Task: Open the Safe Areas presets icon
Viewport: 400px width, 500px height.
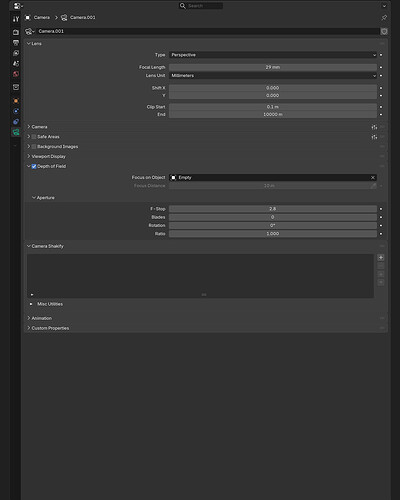Action: point(374,137)
